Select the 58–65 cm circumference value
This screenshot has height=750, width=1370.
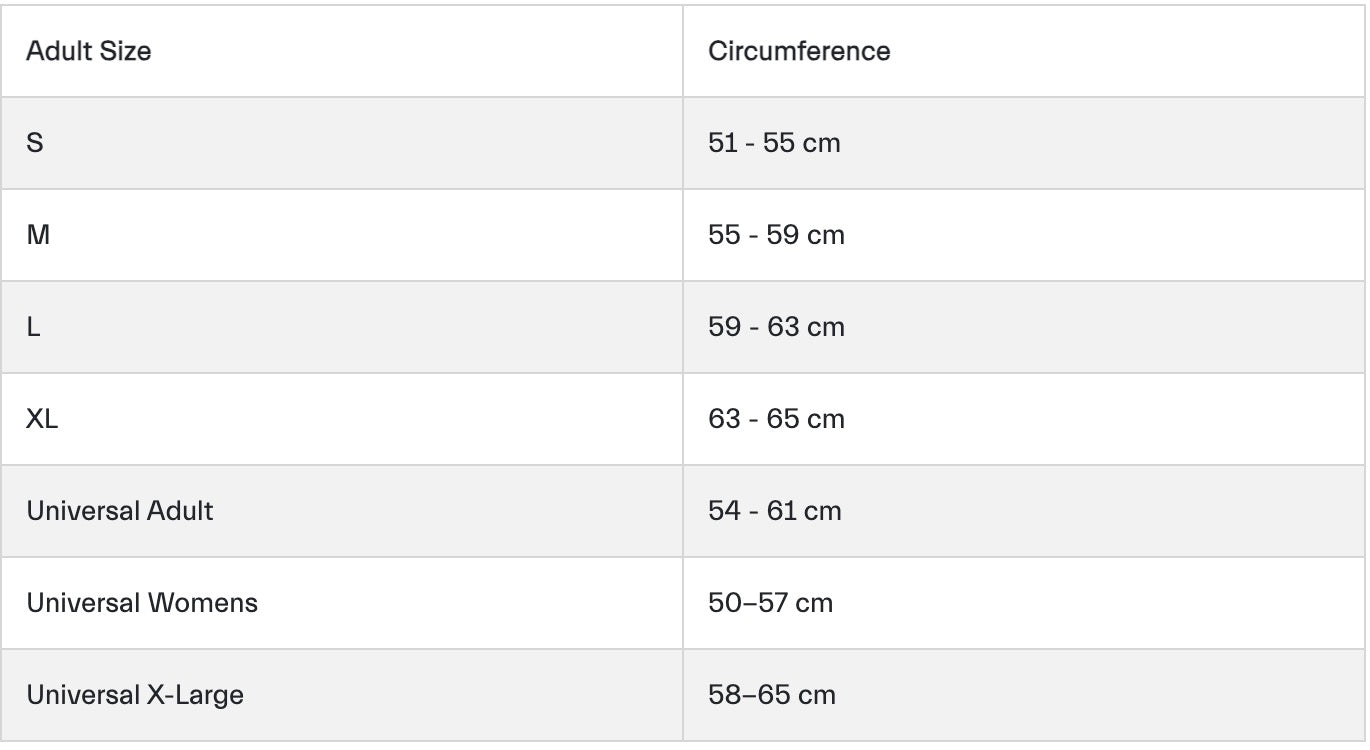[x=771, y=695]
